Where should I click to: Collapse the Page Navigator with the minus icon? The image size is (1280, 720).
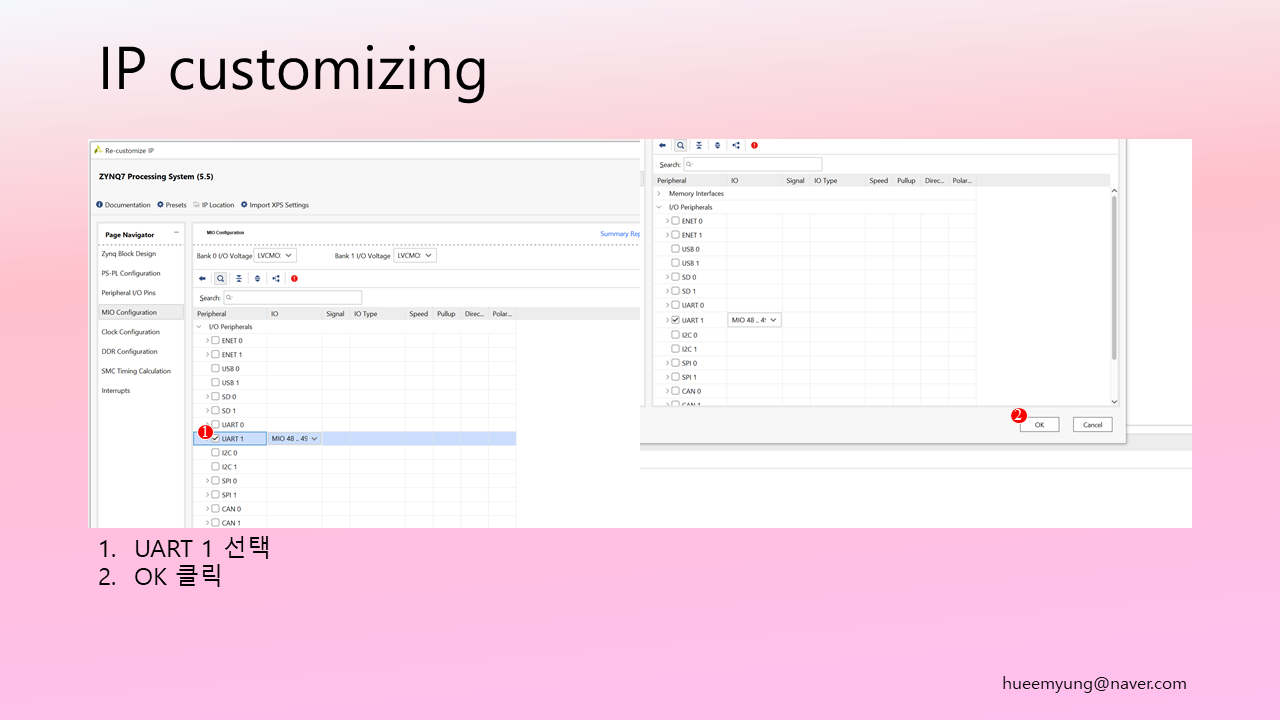coord(176,234)
